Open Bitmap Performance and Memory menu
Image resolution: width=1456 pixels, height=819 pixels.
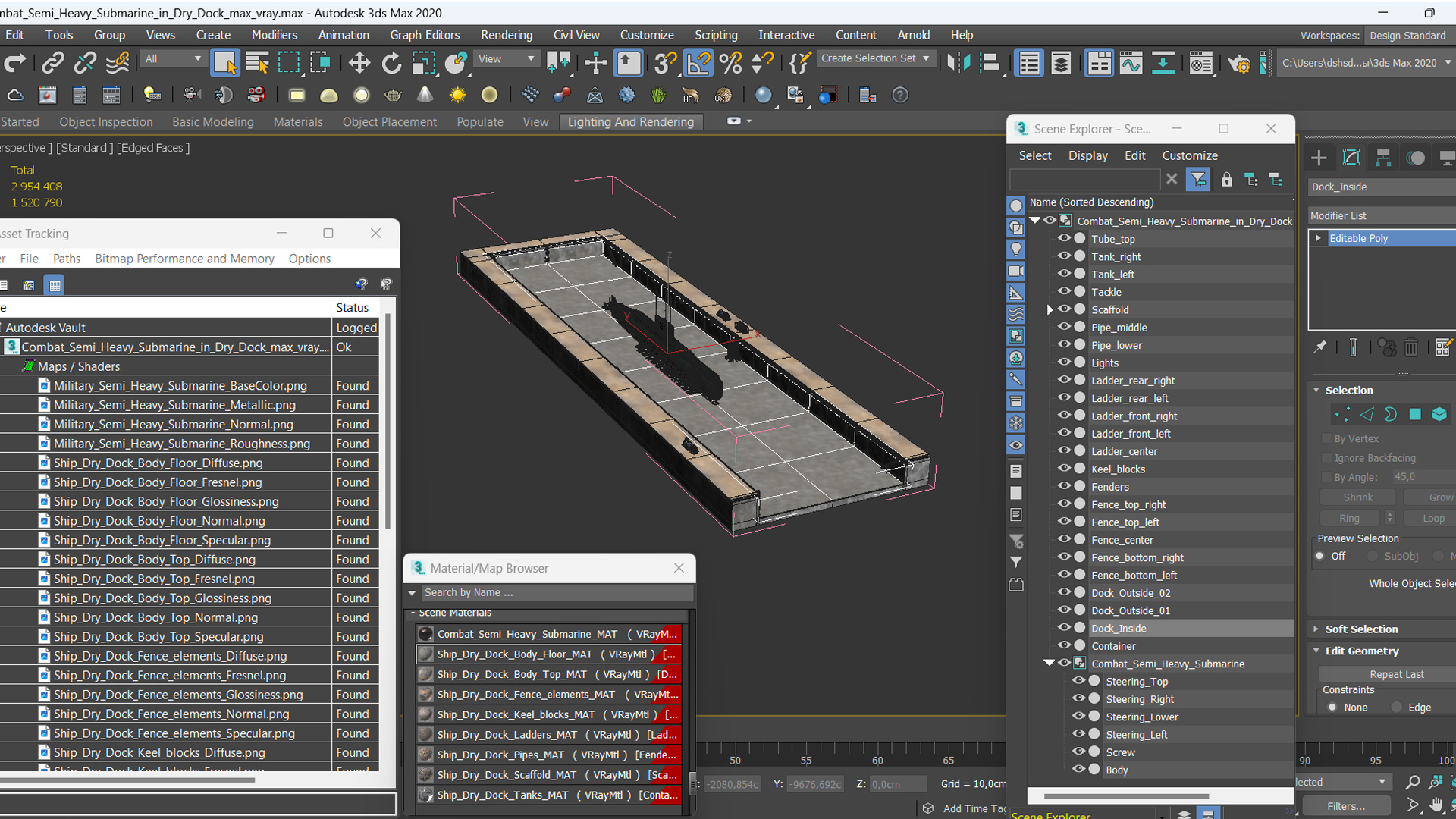pyautogui.click(x=184, y=259)
